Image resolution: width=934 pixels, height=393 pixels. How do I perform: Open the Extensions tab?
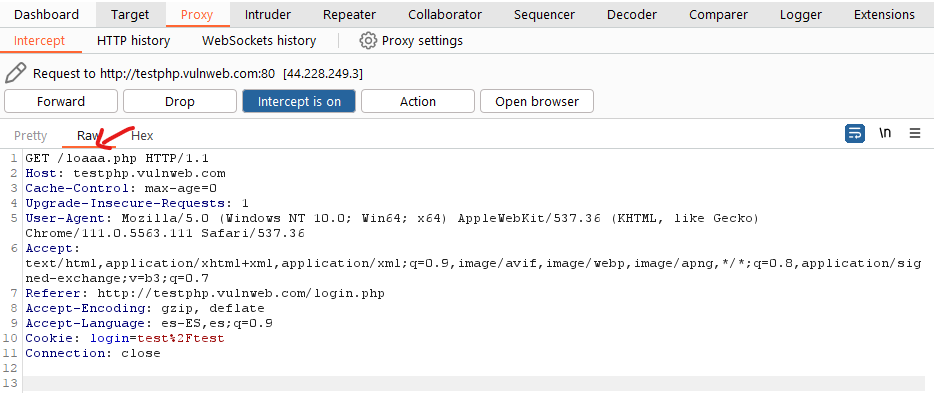[884, 14]
